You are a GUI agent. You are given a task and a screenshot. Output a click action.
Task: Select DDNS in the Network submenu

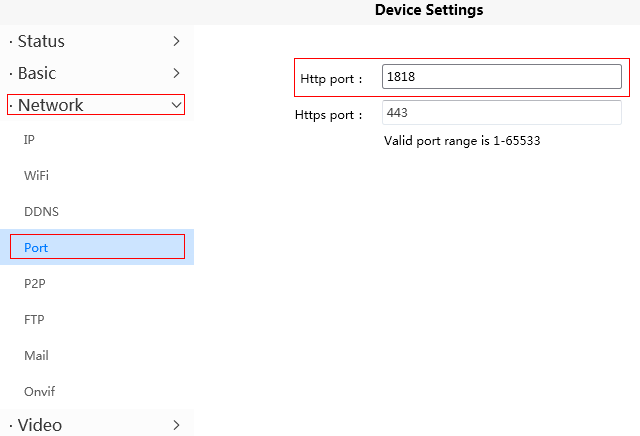tap(41, 212)
